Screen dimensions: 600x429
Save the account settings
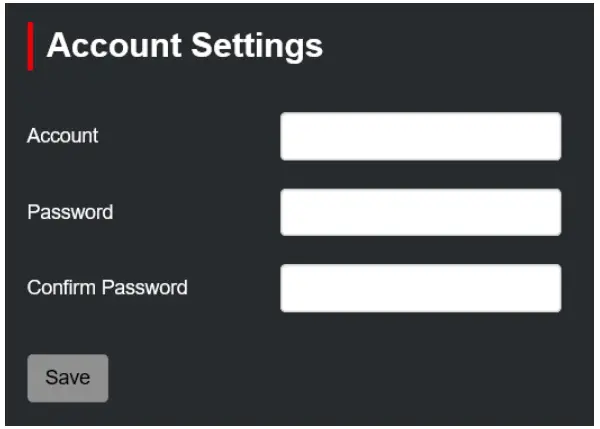pos(67,378)
